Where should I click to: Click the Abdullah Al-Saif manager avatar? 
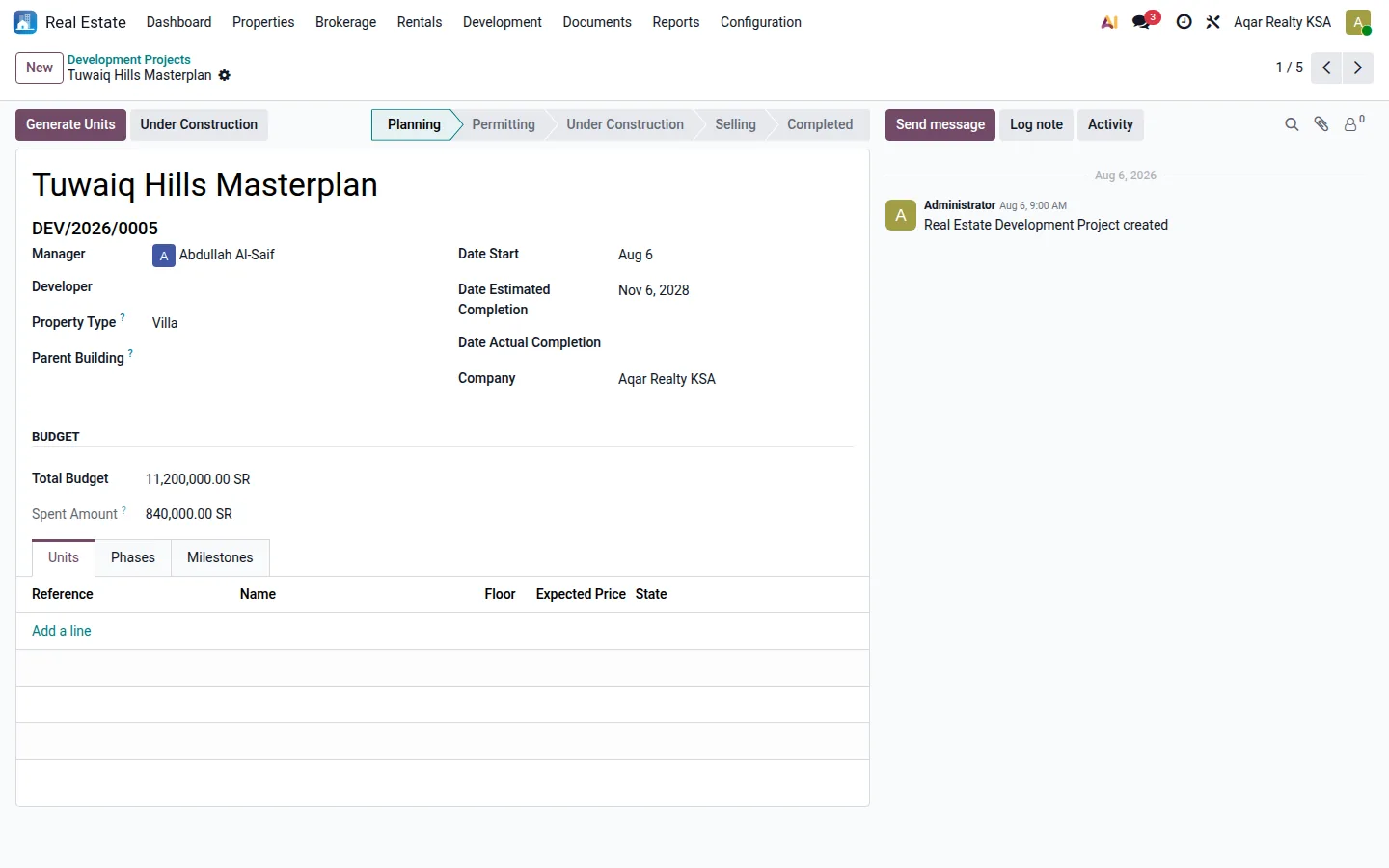pyautogui.click(x=164, y=256)
